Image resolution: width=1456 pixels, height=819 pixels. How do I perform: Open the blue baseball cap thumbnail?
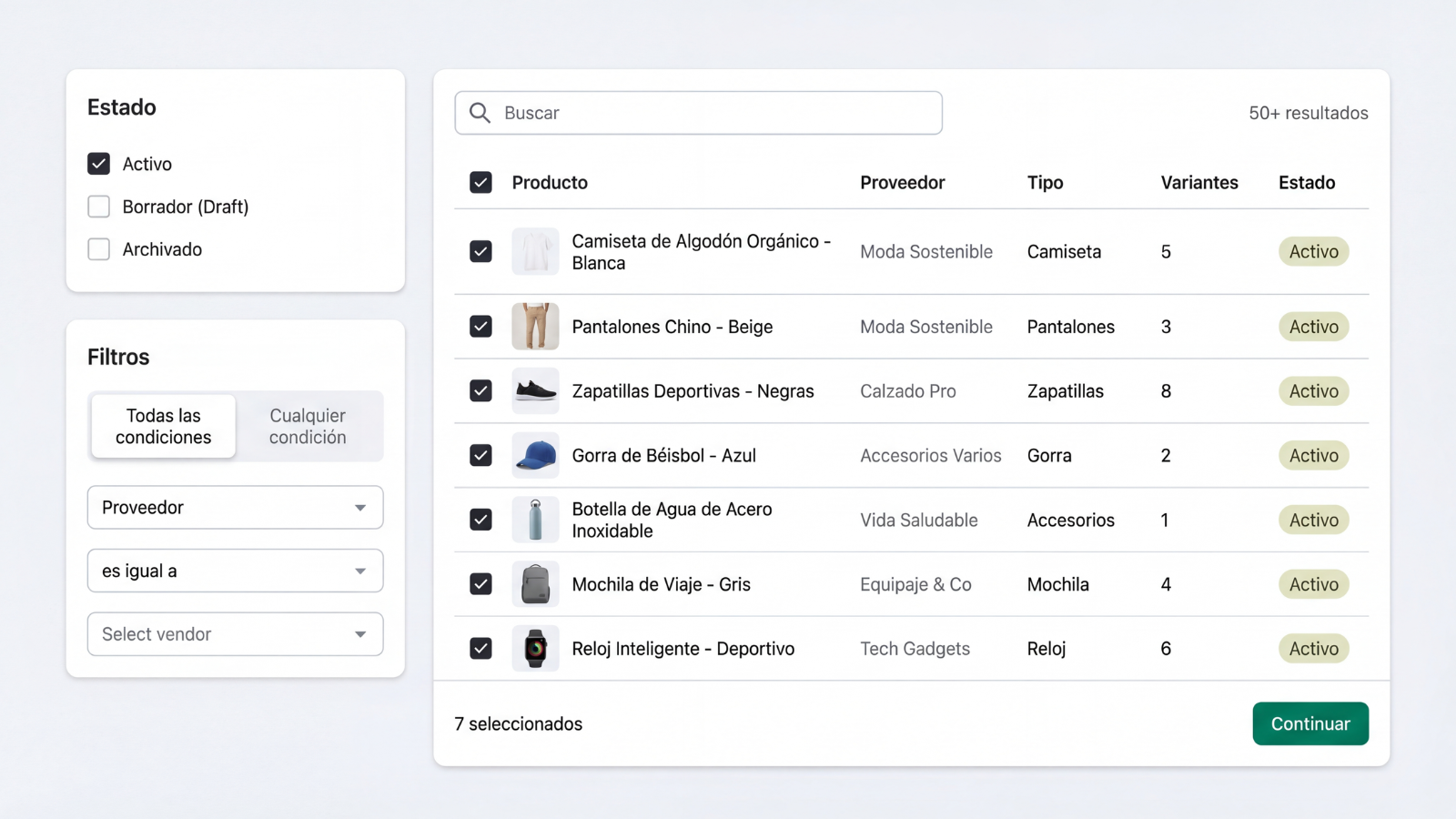[x=536, y=455]
